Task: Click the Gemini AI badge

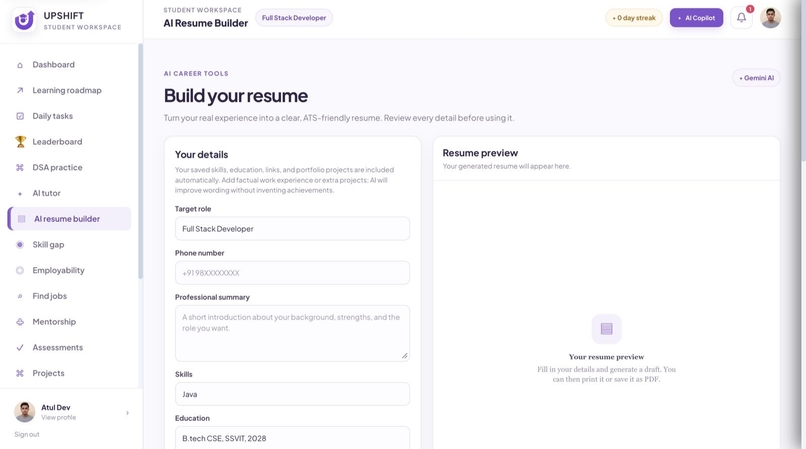Action: pos(756,78)
